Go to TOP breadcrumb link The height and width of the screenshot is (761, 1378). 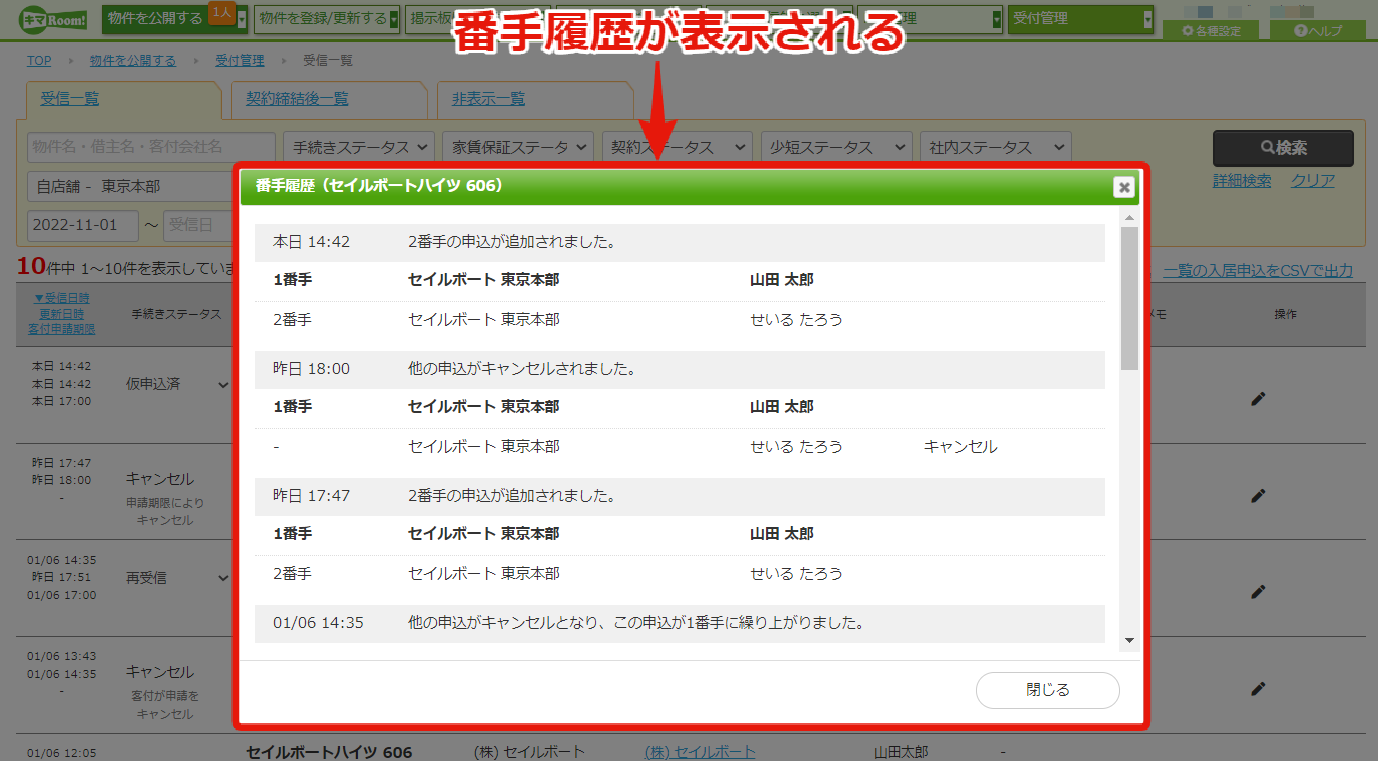click(39, 61)
